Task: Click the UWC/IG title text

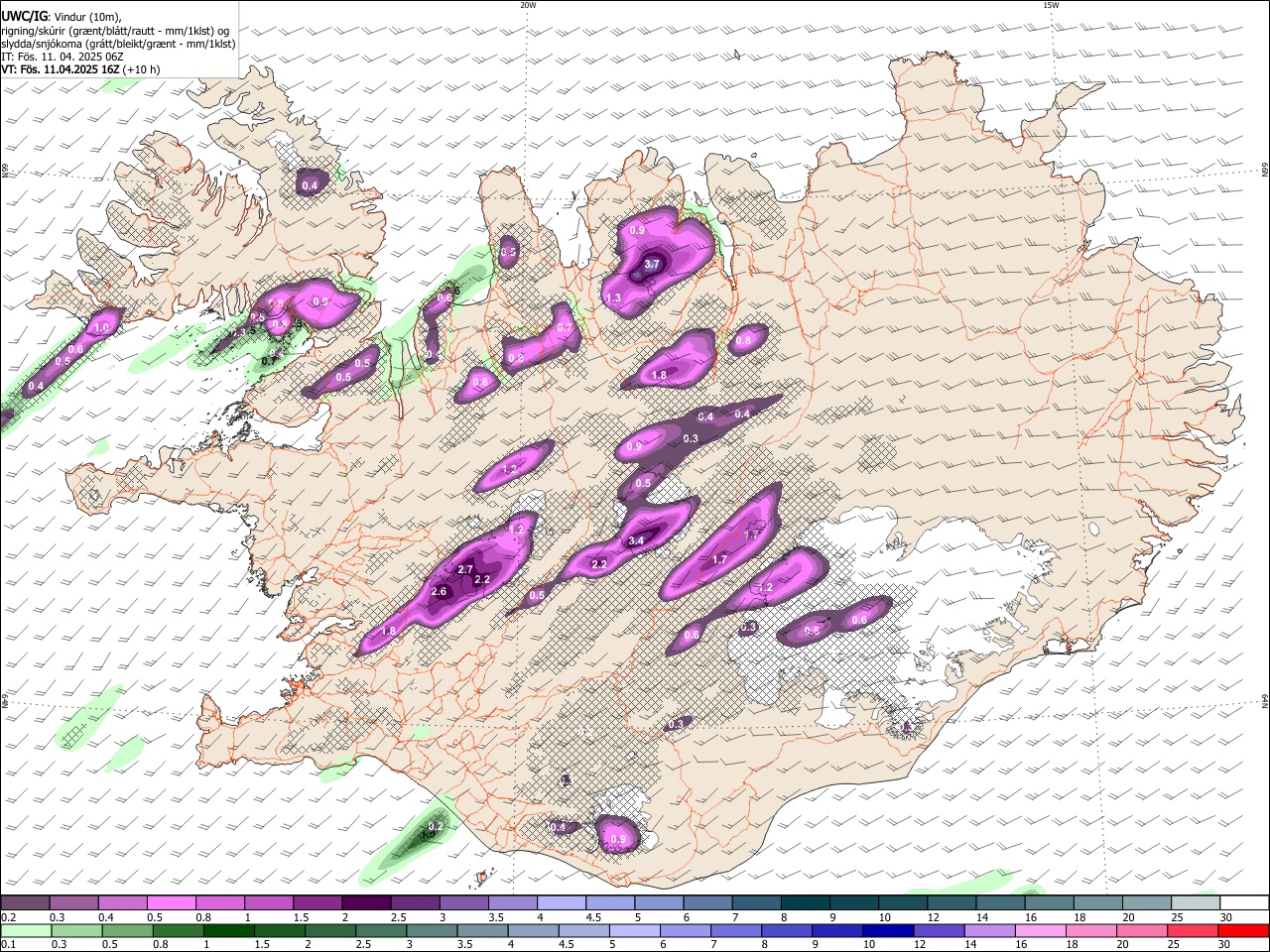Action: [24, 16]
